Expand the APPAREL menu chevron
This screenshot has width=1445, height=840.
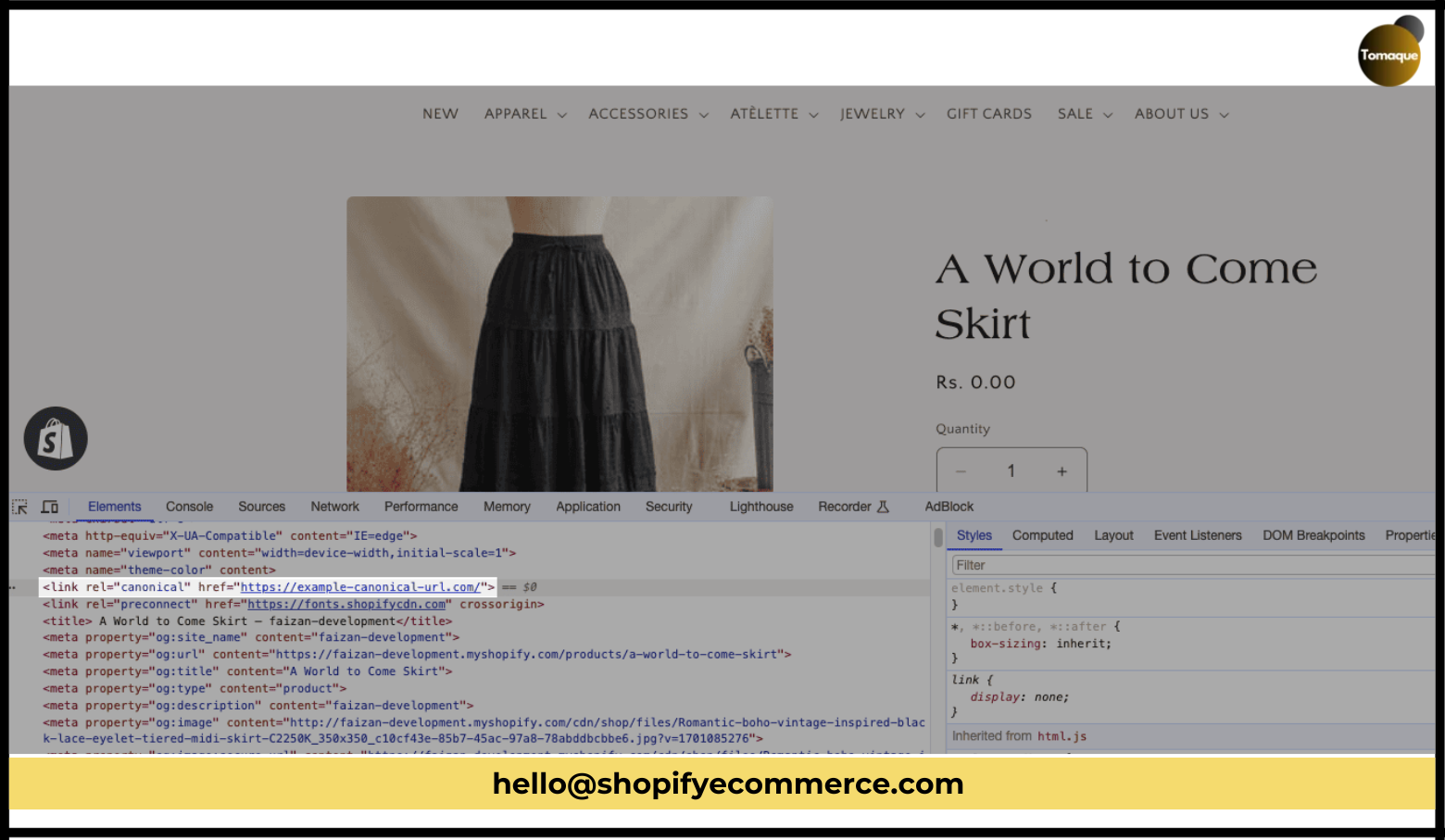click(x=561, y=115)
